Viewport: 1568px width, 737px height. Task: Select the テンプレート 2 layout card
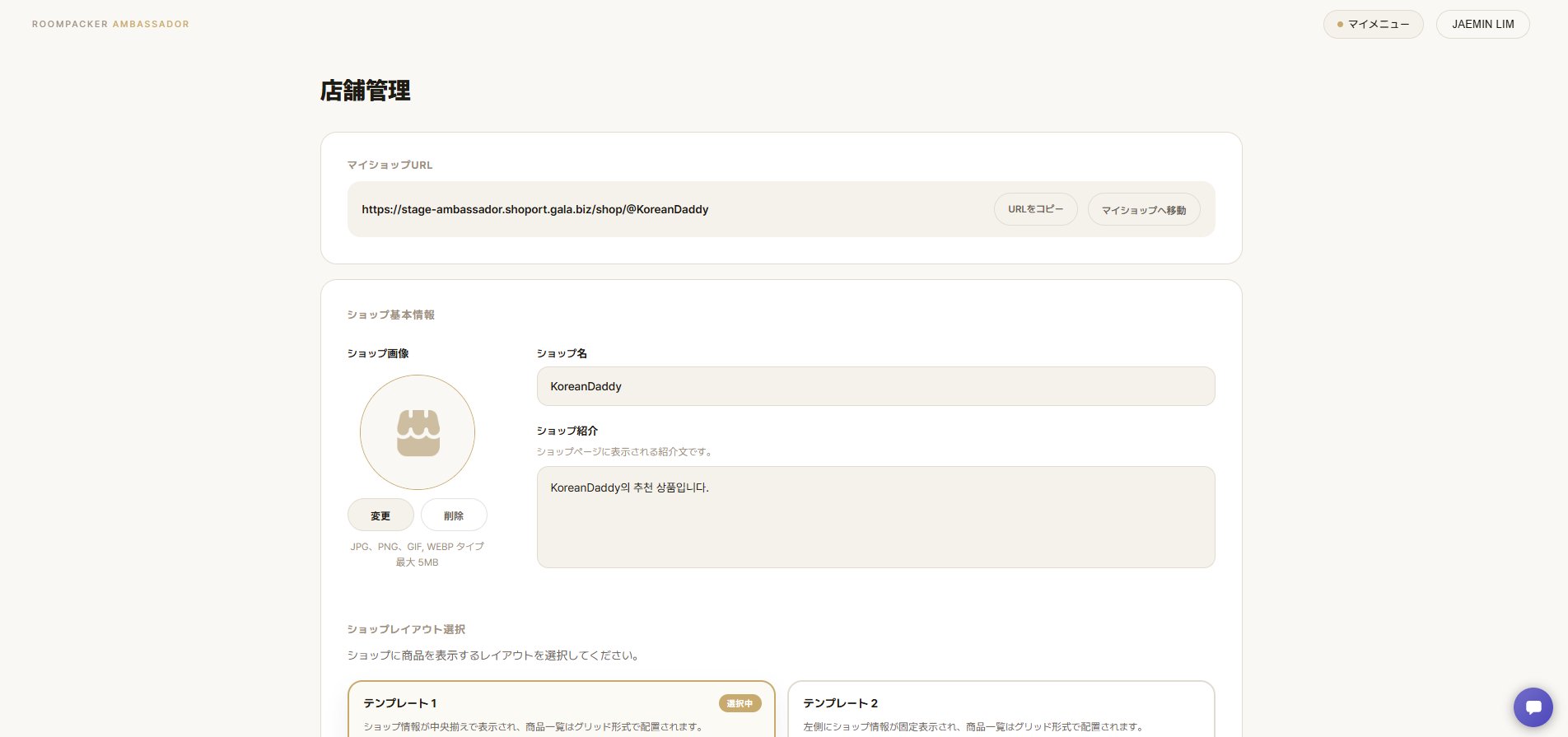(1001, 709)
